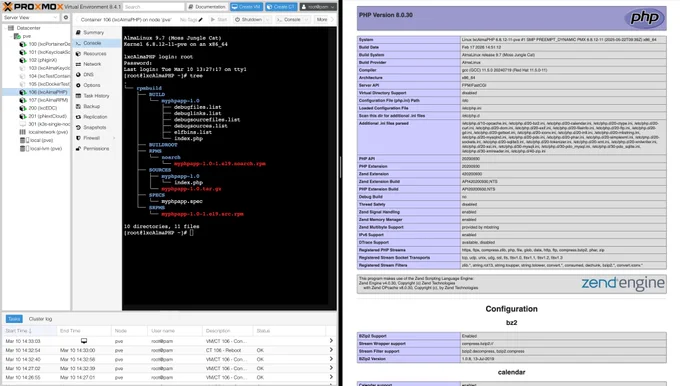Click the Proxmox logo

pyautogui.click(x=33, y=7)
